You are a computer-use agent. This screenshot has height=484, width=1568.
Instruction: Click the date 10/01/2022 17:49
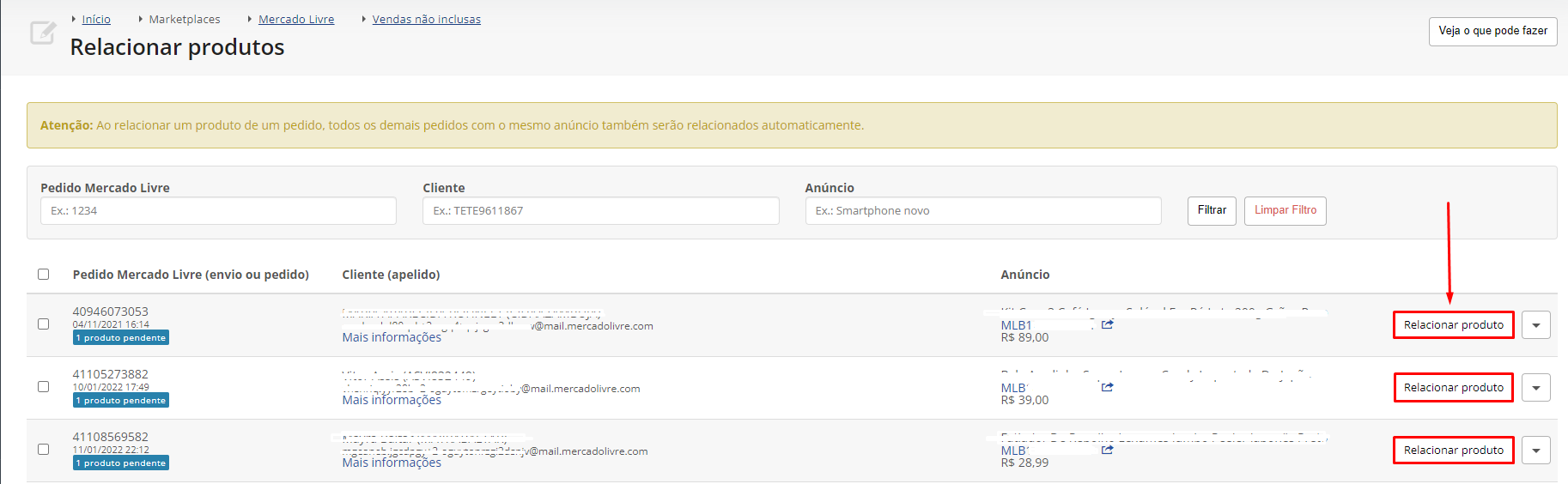[111, 387]
